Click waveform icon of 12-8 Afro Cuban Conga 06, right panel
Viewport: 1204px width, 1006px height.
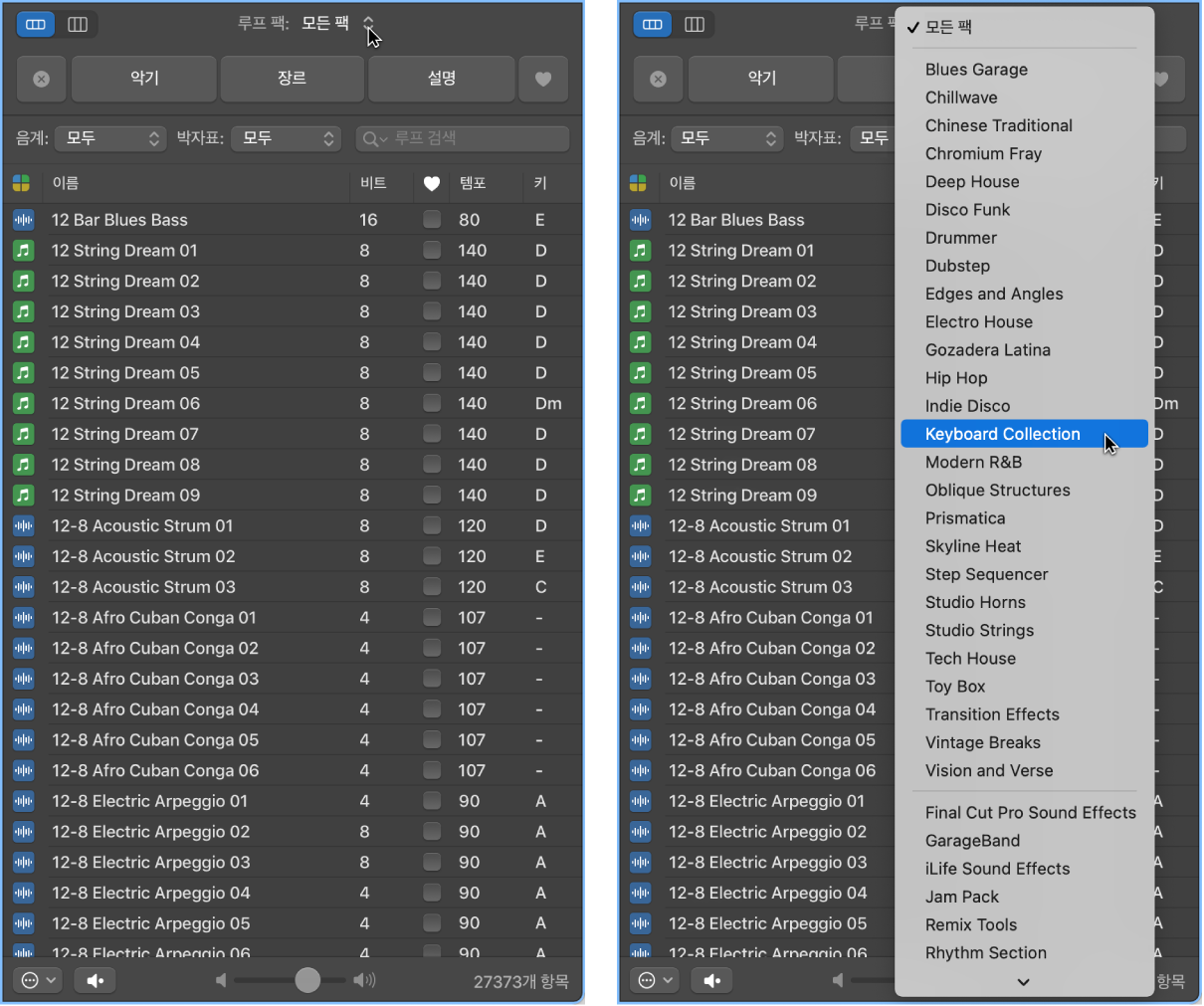point(641,771)
